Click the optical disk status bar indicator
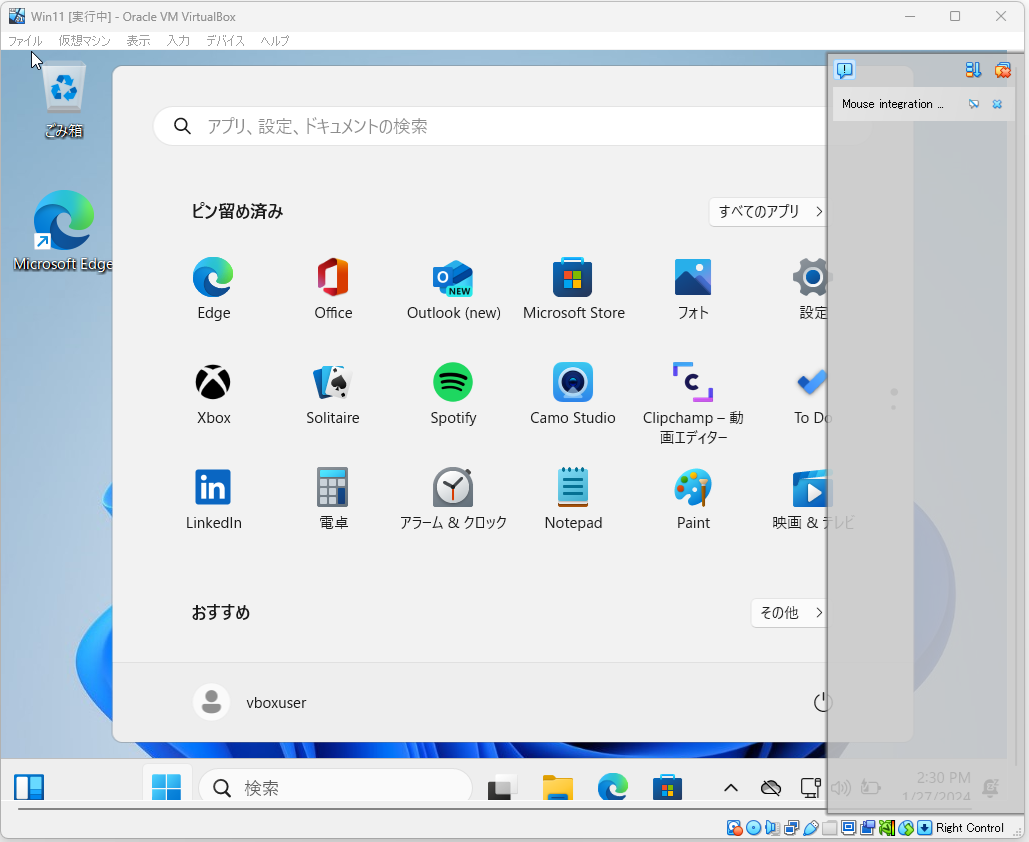1029x842 pixels. (x=753, y=828)
